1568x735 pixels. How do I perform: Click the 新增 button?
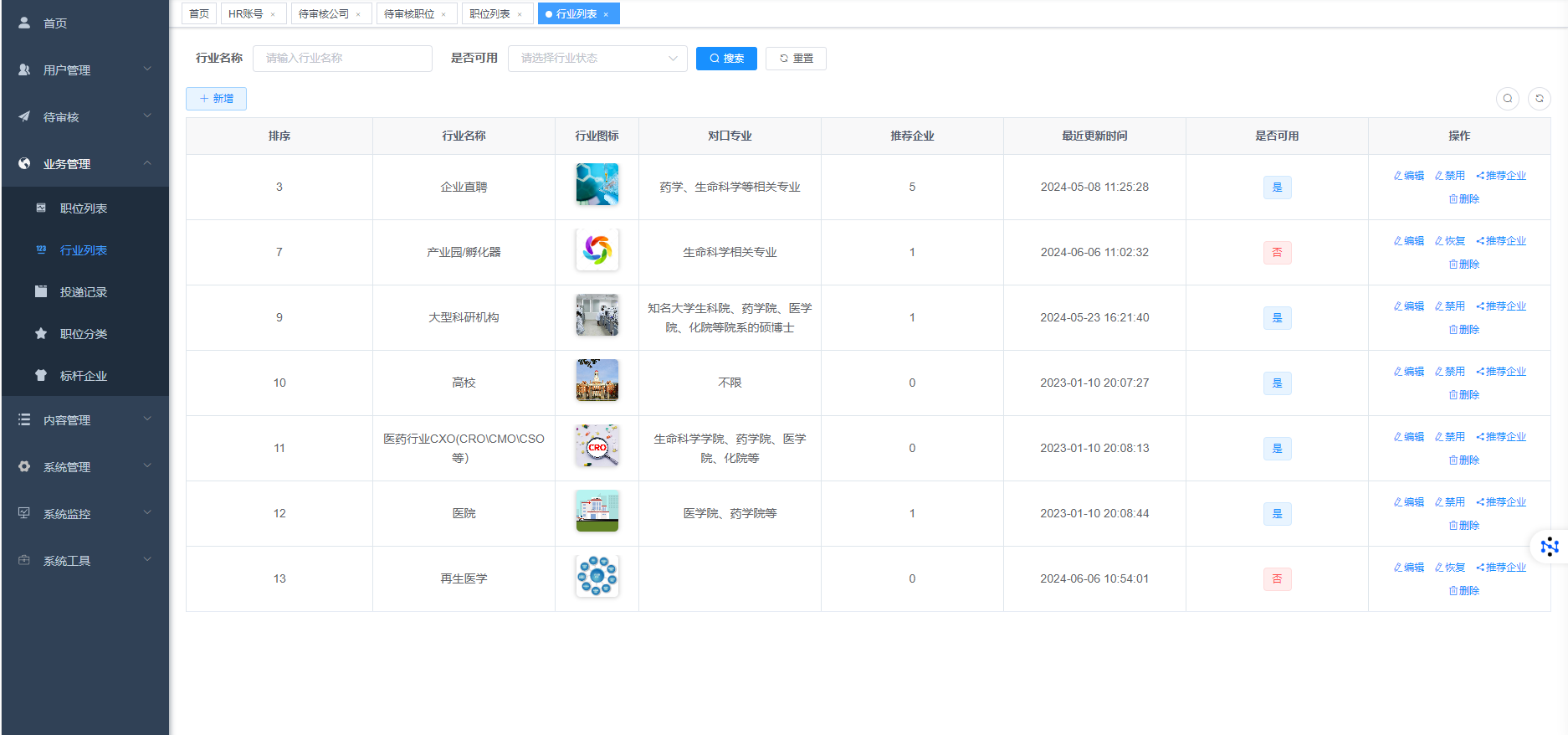tap(216, 99)
